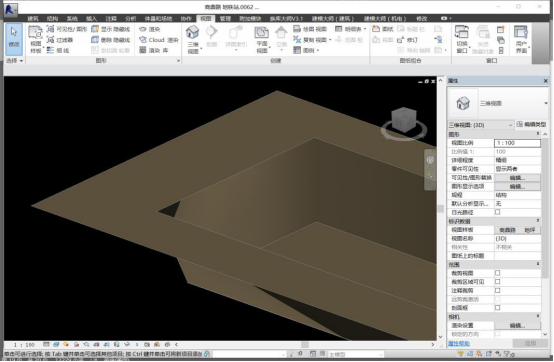Open the 属性帮助 (Properties help) link
Screen dimensions: 554x362
pos(459,343)
